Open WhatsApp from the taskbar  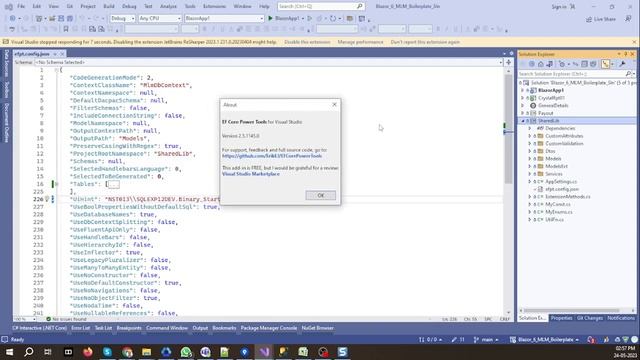(186, 352)
